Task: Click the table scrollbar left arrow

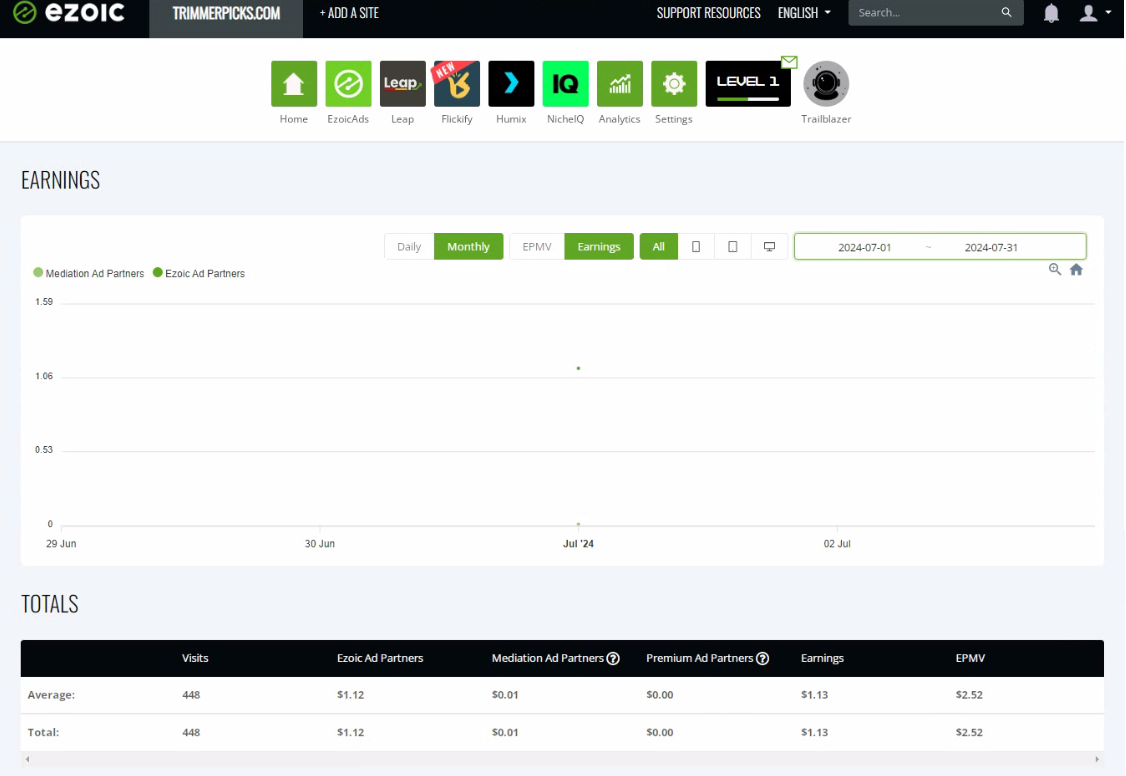Action: pyautogui.click(x=27, y=759)
